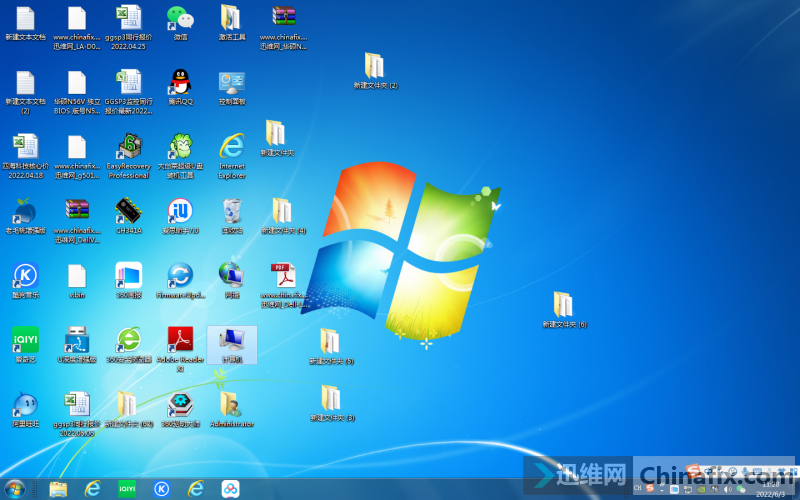Select the text file 新建文本文档 (2)
Viewport: 800px width, 500px height.
click(26, 91)
